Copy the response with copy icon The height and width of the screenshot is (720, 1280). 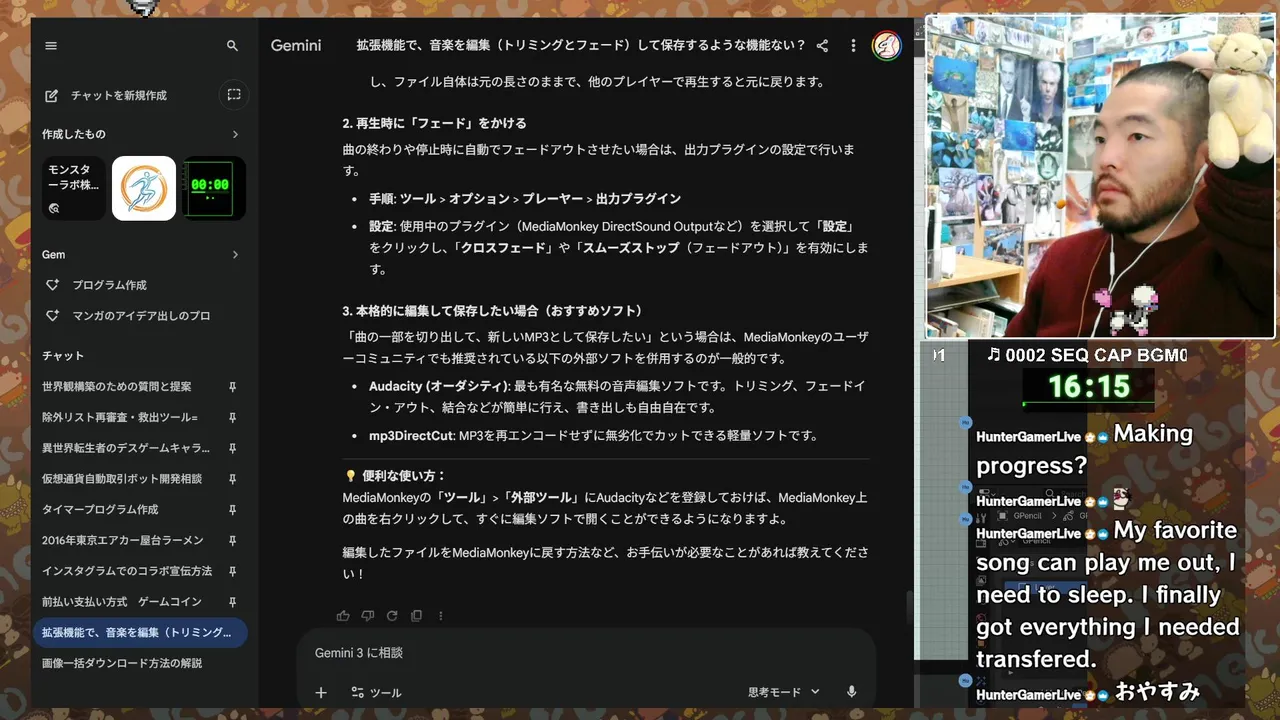tap(416, 616)
